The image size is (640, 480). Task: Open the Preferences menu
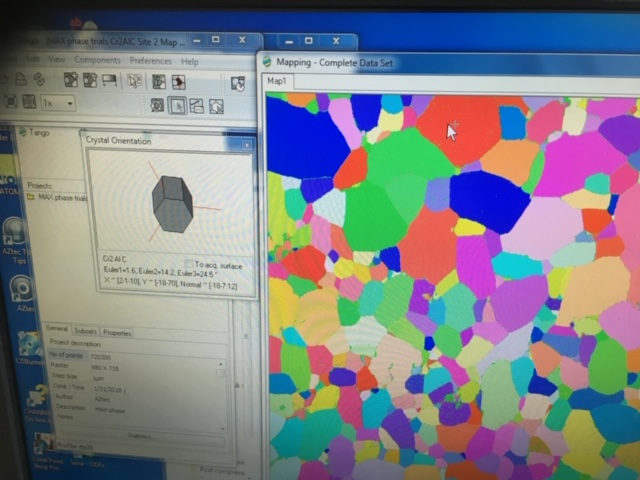[x=151, y=61]
